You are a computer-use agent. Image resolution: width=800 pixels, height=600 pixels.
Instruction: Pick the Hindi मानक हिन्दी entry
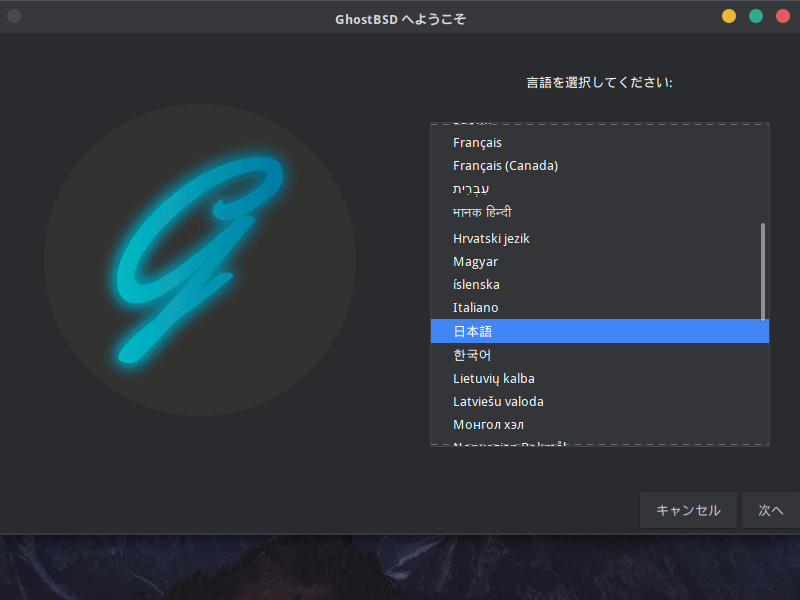(x=599, y=212)
